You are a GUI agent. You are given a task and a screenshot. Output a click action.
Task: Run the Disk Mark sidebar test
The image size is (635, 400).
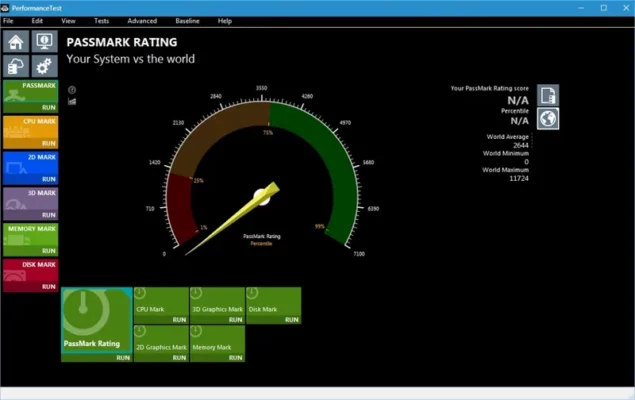click(49, 287)
